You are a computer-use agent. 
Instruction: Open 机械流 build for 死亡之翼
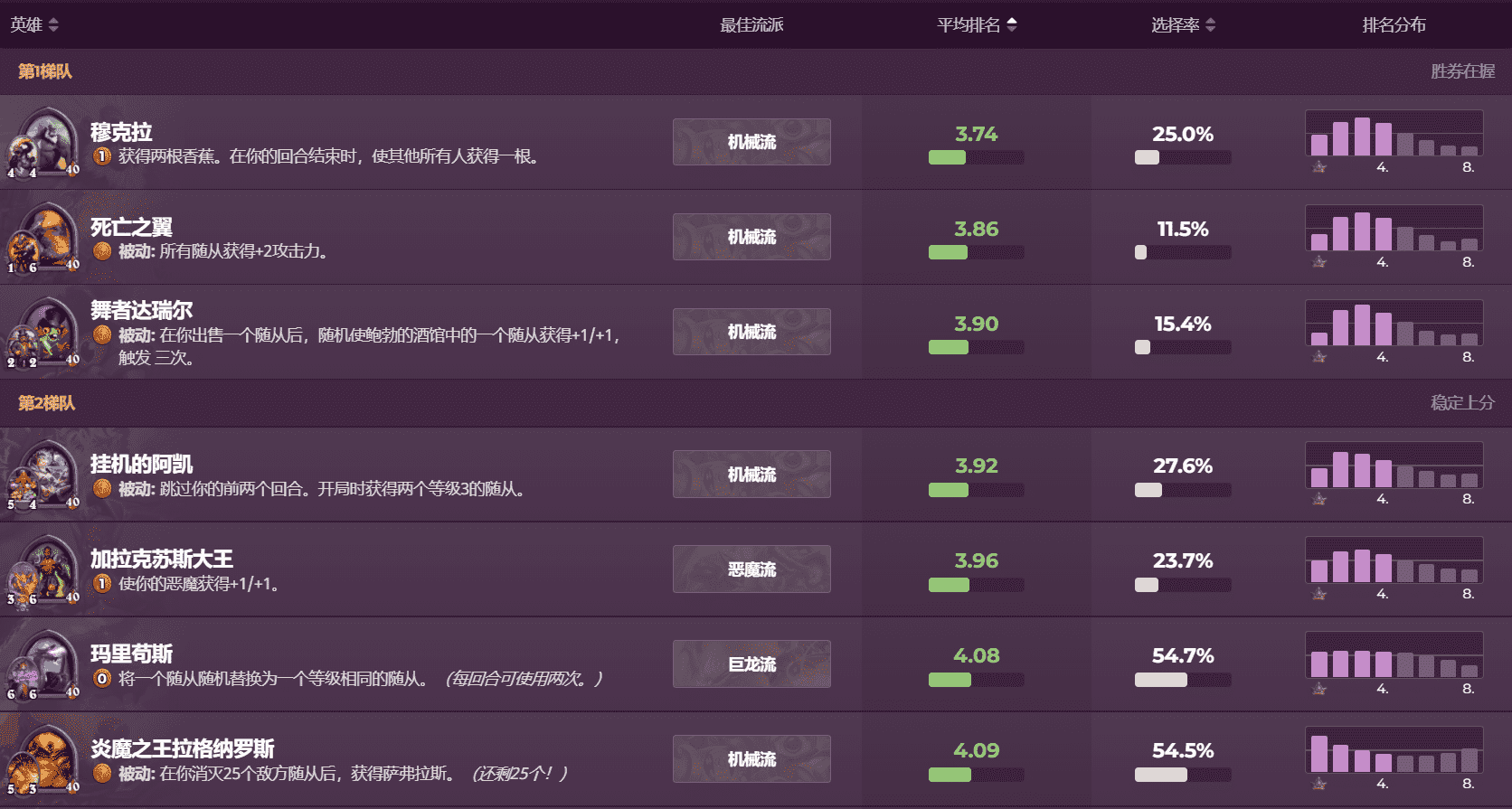point(751,237)
